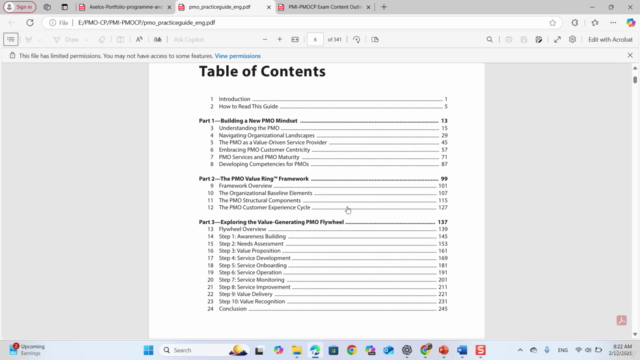Open the Upcoming Earnings widget

point(27,350)
